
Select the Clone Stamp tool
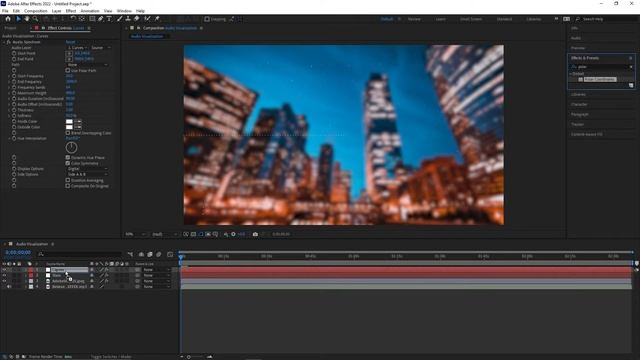point(128,19)
